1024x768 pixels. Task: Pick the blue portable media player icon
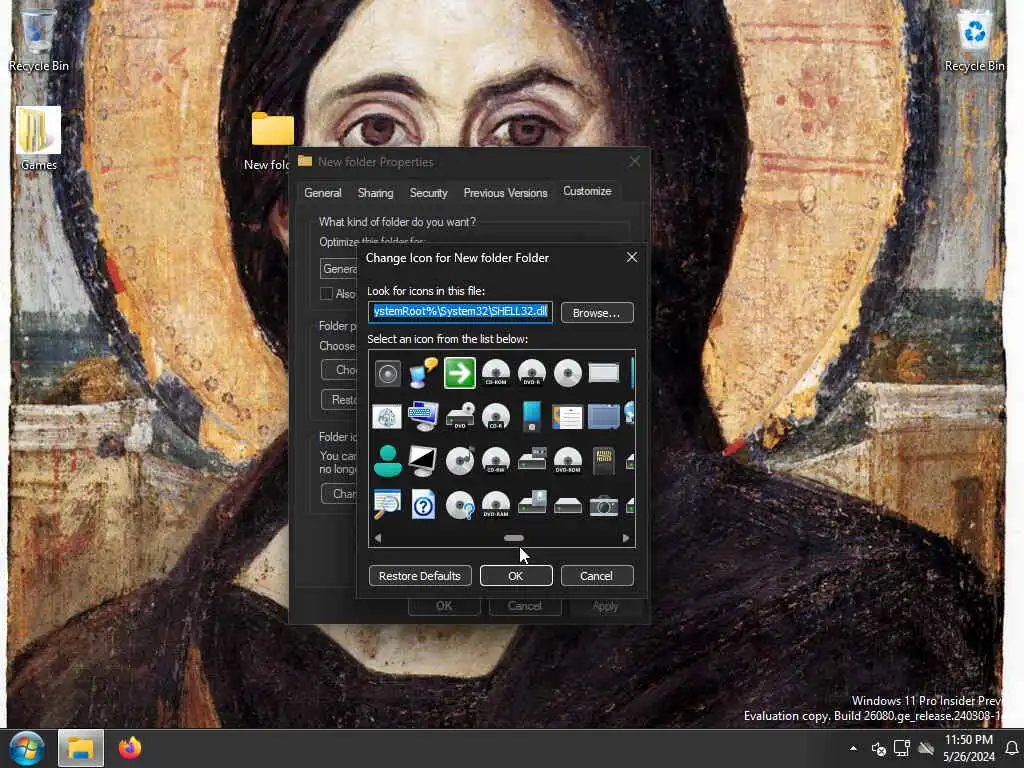point(532,416)
